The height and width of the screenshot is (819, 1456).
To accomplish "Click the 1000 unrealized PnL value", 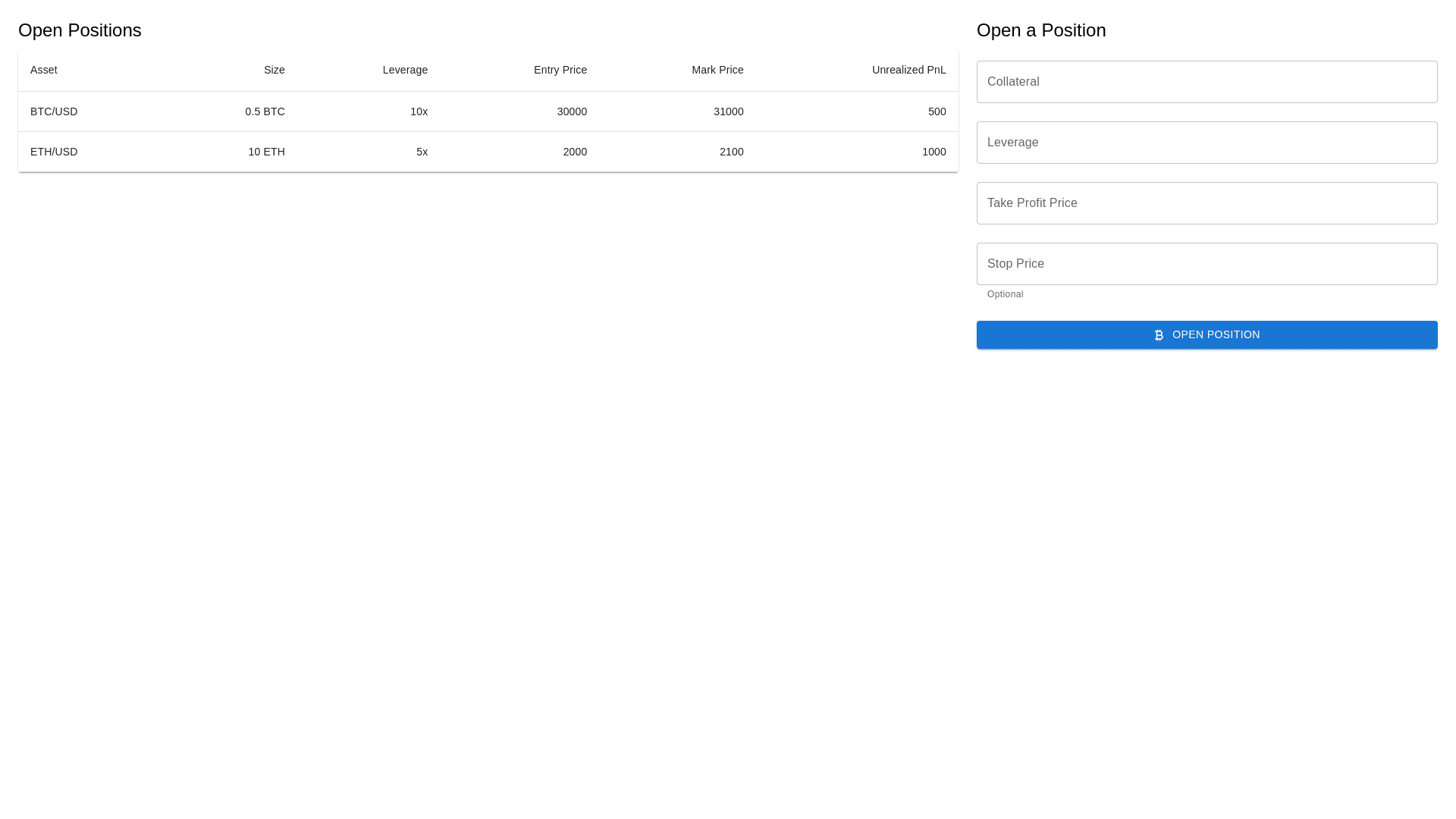I will point(934,152).
